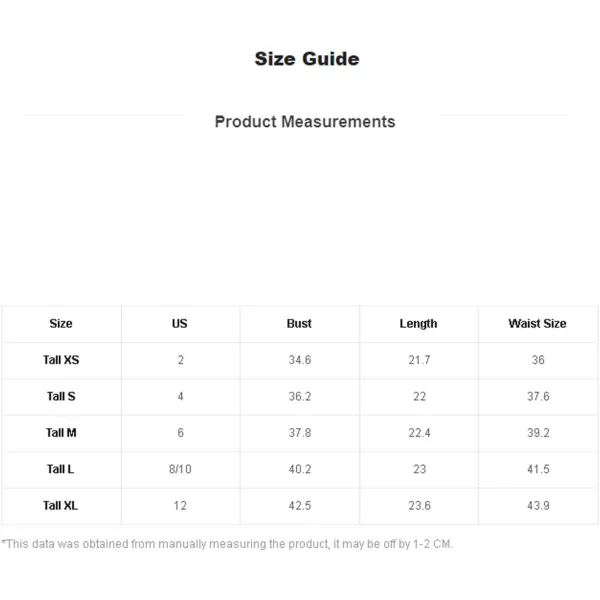Select the Size column header
Image resolution: width=600 pixels, height=600 pixels.
click(61, 324)
